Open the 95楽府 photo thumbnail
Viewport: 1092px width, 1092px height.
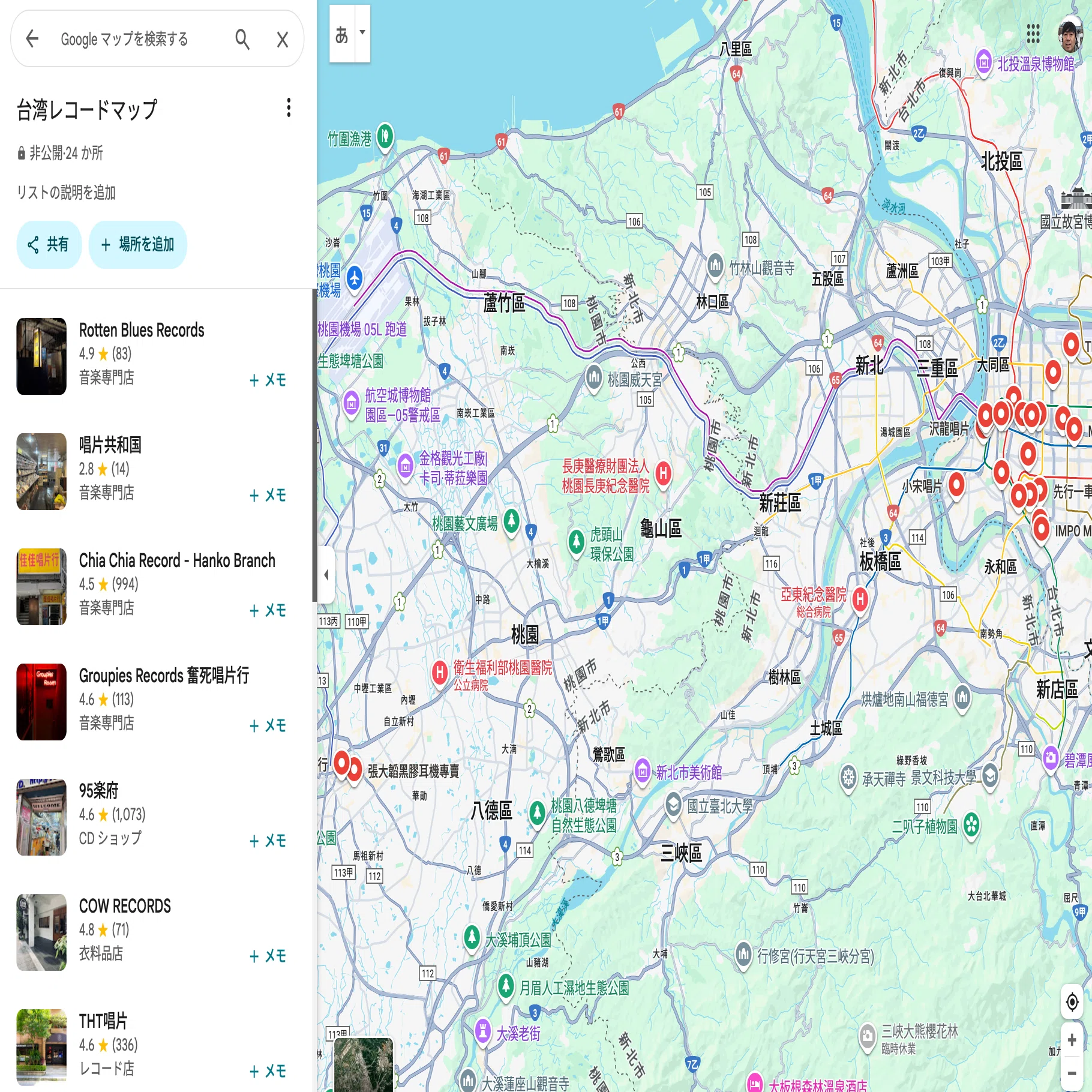click(41, 817)
